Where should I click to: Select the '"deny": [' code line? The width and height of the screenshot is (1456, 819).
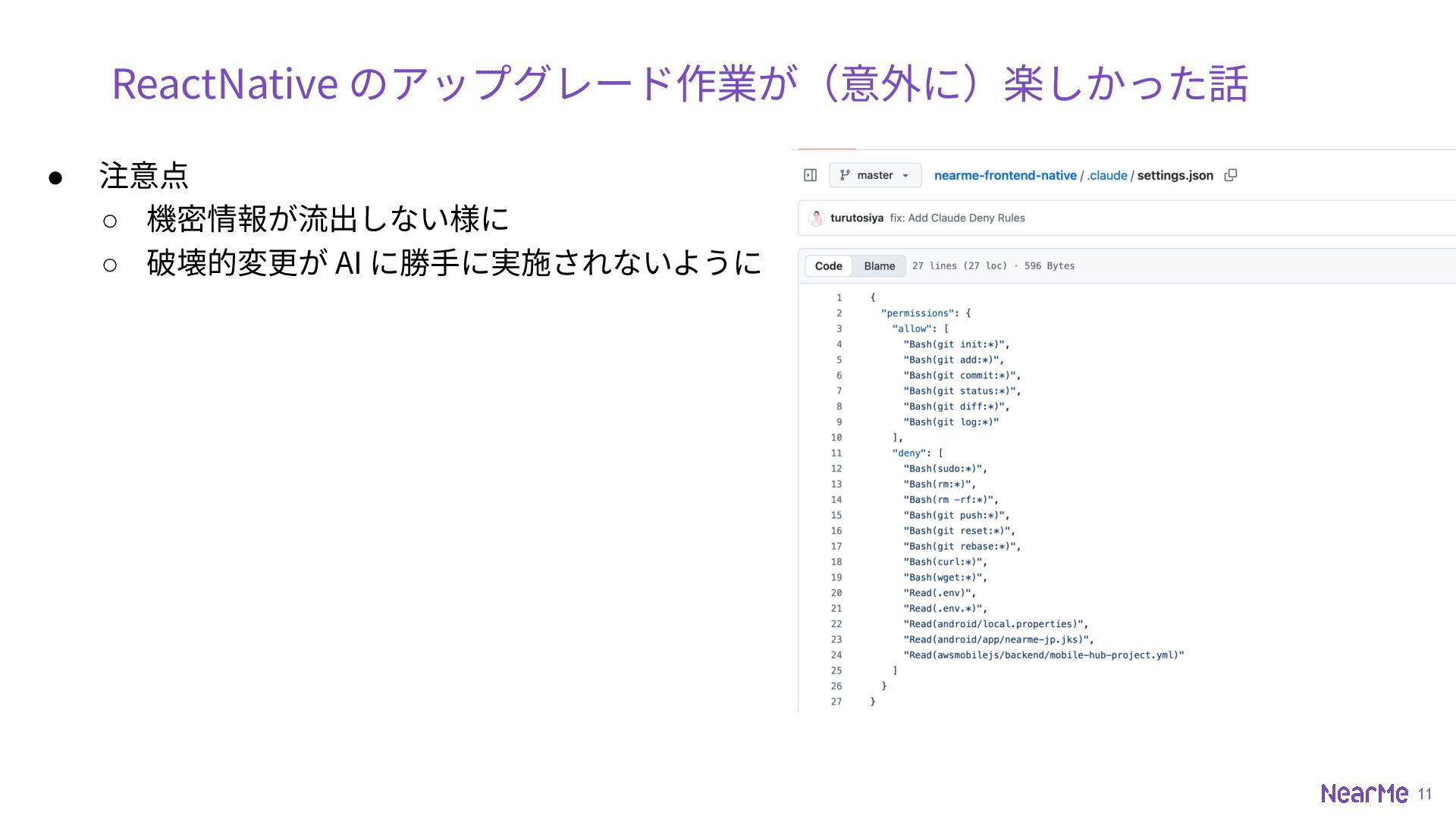click(918, 453)
